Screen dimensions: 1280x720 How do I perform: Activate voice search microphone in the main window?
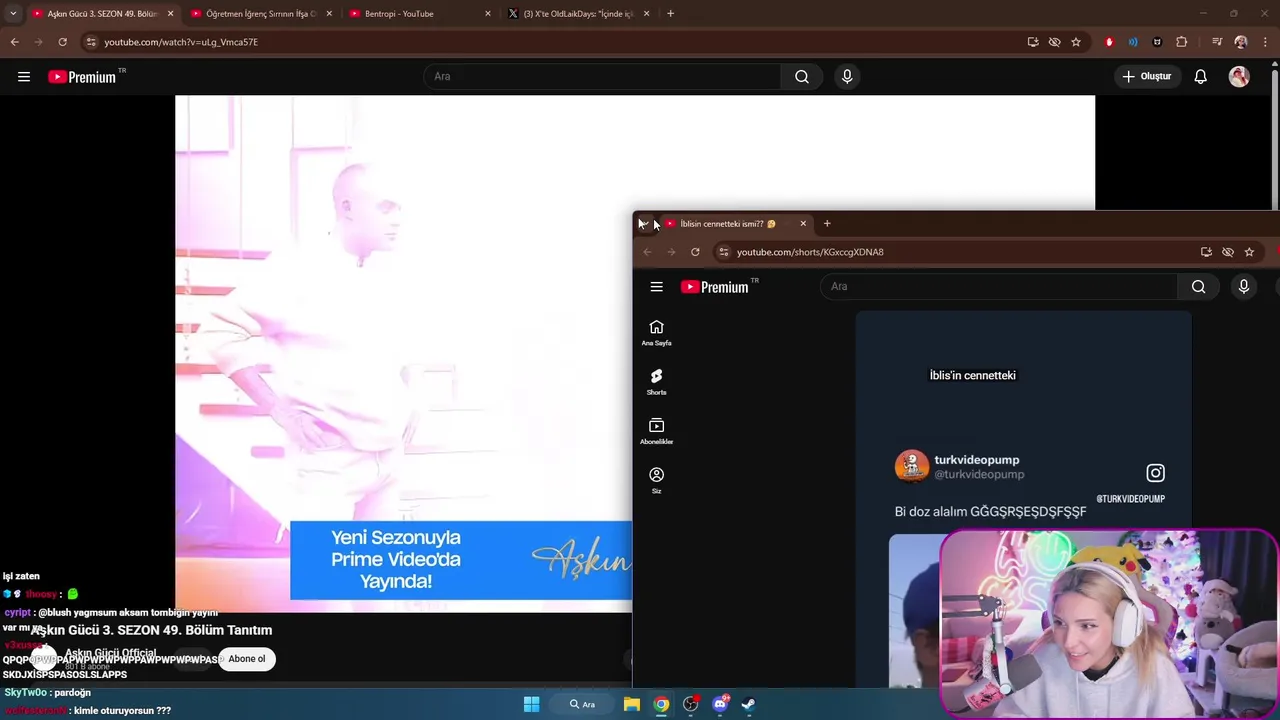tap(847, 77)
